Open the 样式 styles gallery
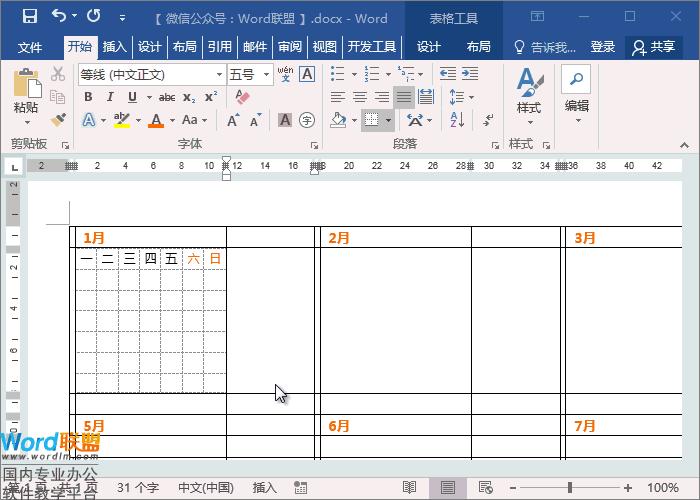 (x=529, y=96)
